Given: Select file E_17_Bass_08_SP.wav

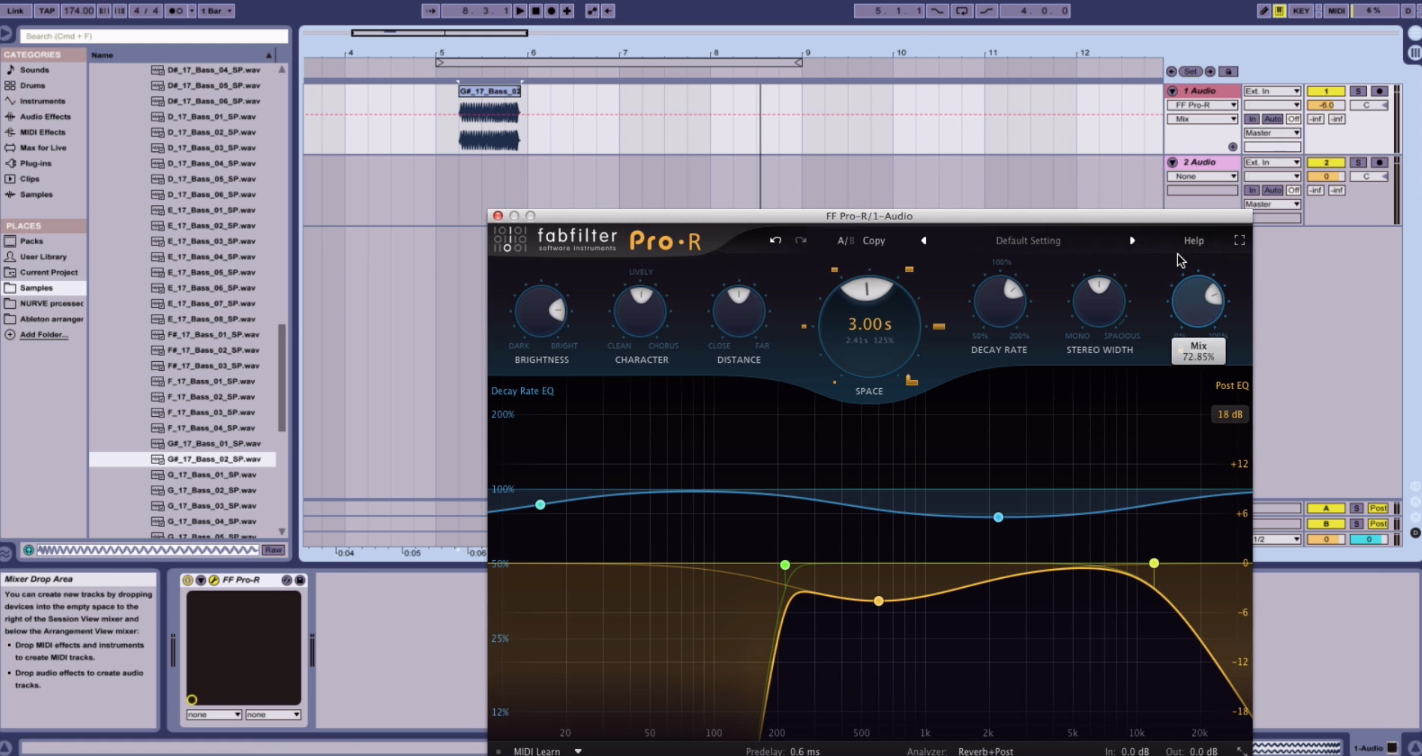Looking at the screenshot, I should coord(211,319).
